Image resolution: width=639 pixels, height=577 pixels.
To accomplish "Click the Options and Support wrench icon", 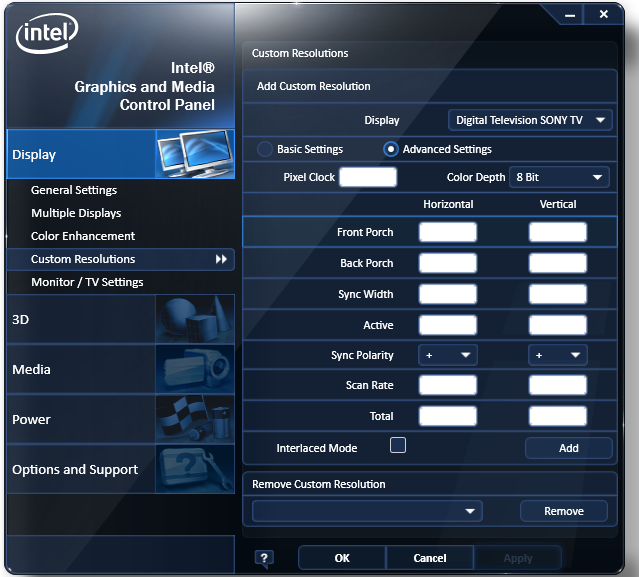I will tap(195, 469).
